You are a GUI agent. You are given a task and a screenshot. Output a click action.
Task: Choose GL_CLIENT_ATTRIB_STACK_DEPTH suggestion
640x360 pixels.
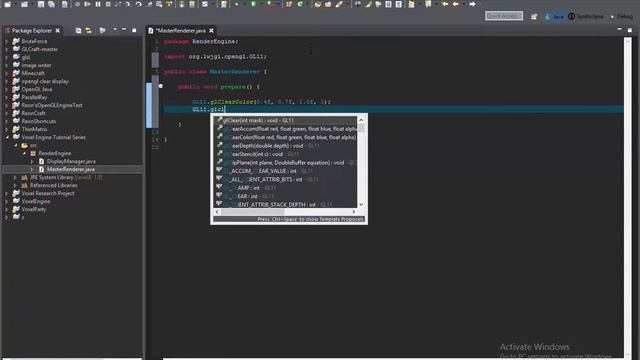[x=286, y=204]
